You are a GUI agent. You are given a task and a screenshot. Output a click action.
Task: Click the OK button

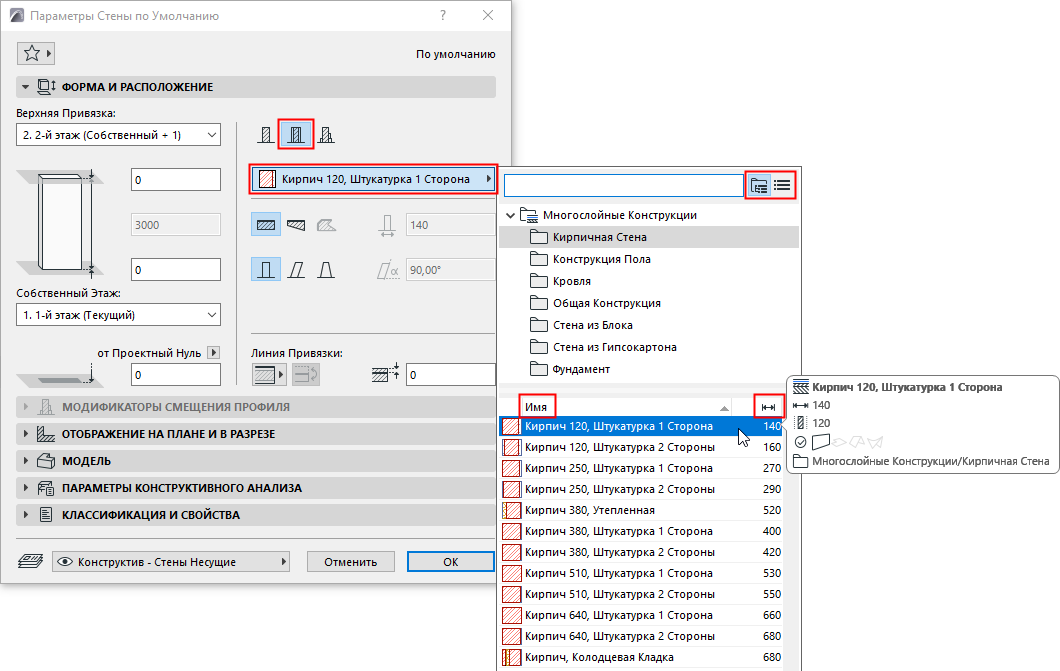(451, 562)
